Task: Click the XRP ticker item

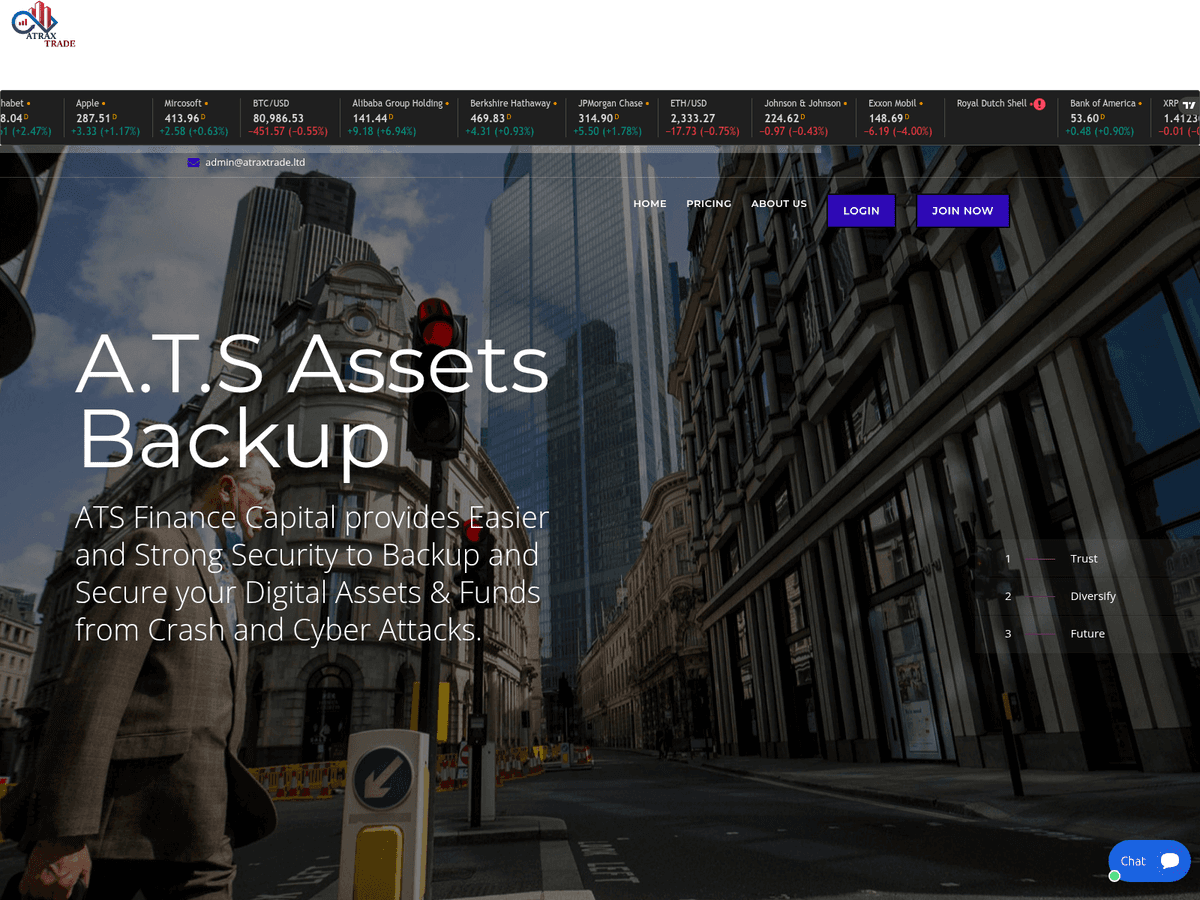Action: 1176,117
